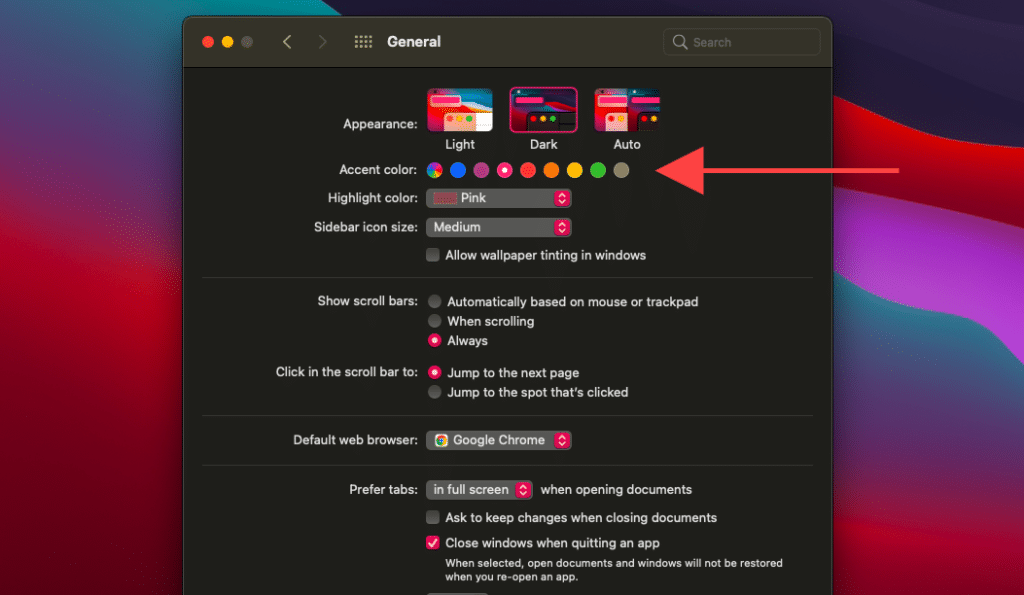Click the back navigation arrow
Image resolution: width=1024 pixels, height=595 pixels.
[x=287, y=42]
